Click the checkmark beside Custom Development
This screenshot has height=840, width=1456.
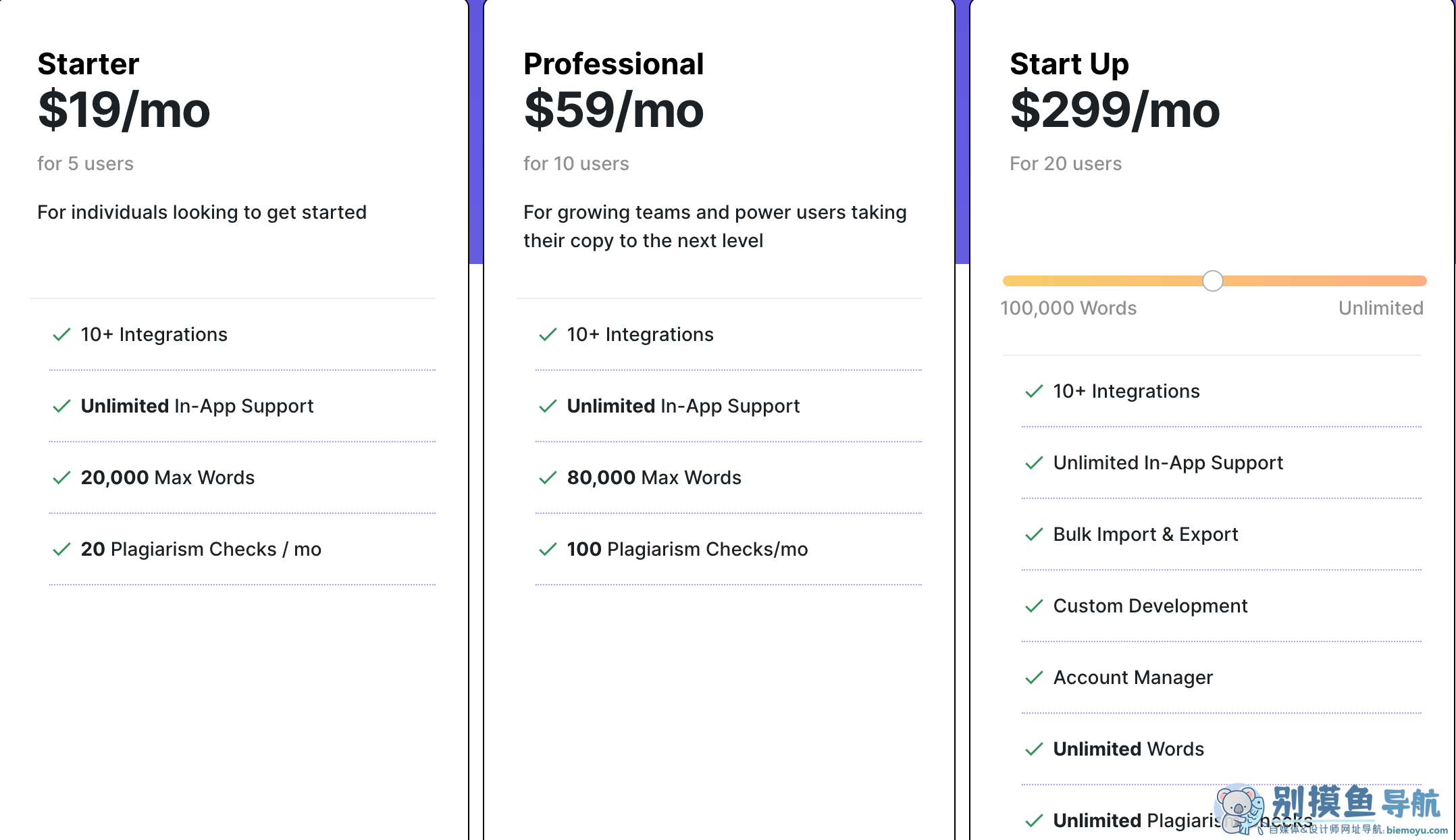tap(1034, 606)
